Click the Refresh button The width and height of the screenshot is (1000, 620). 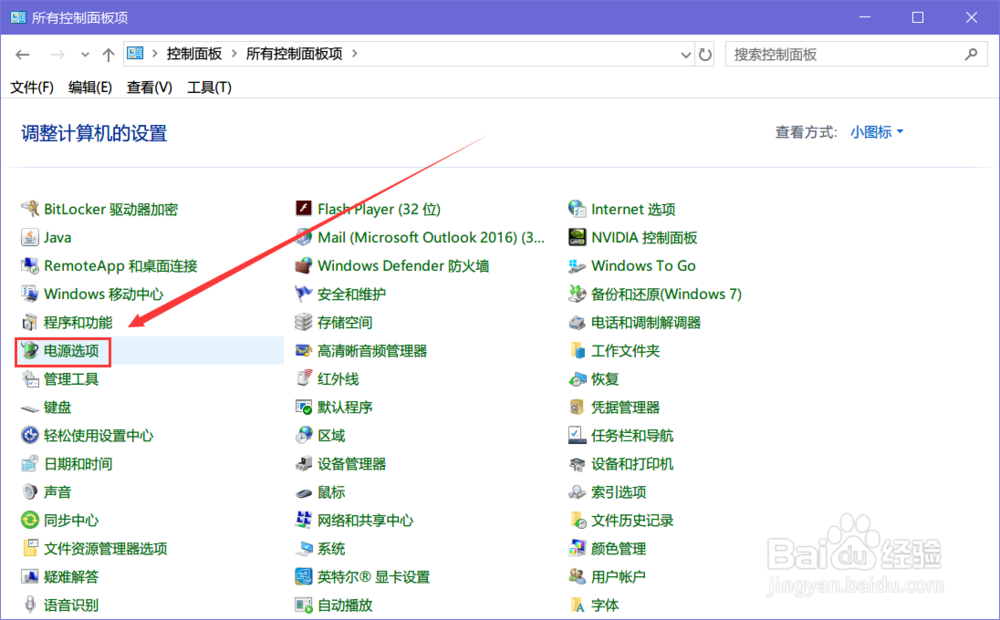coord(705,55)
